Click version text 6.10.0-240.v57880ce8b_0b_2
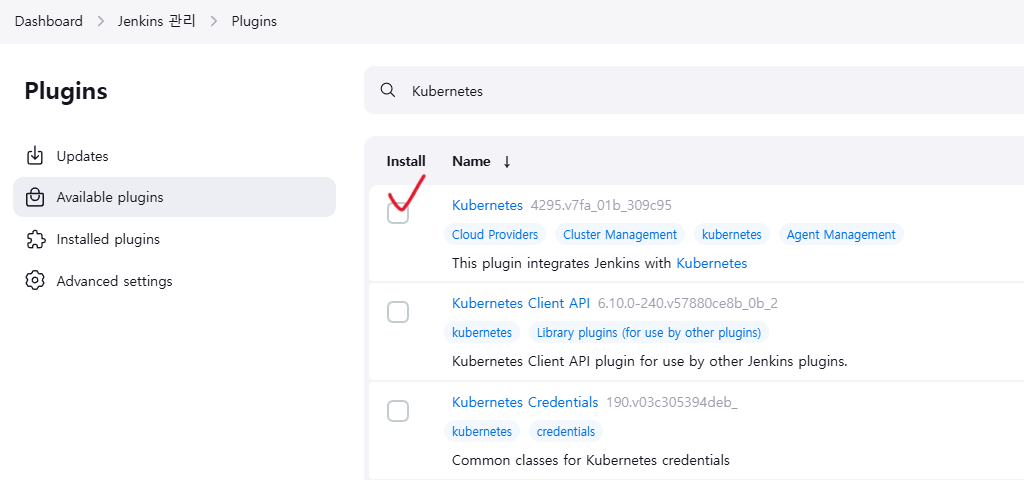The height and width of the screenshot is (480, 1024). click(x=688, y=304)
